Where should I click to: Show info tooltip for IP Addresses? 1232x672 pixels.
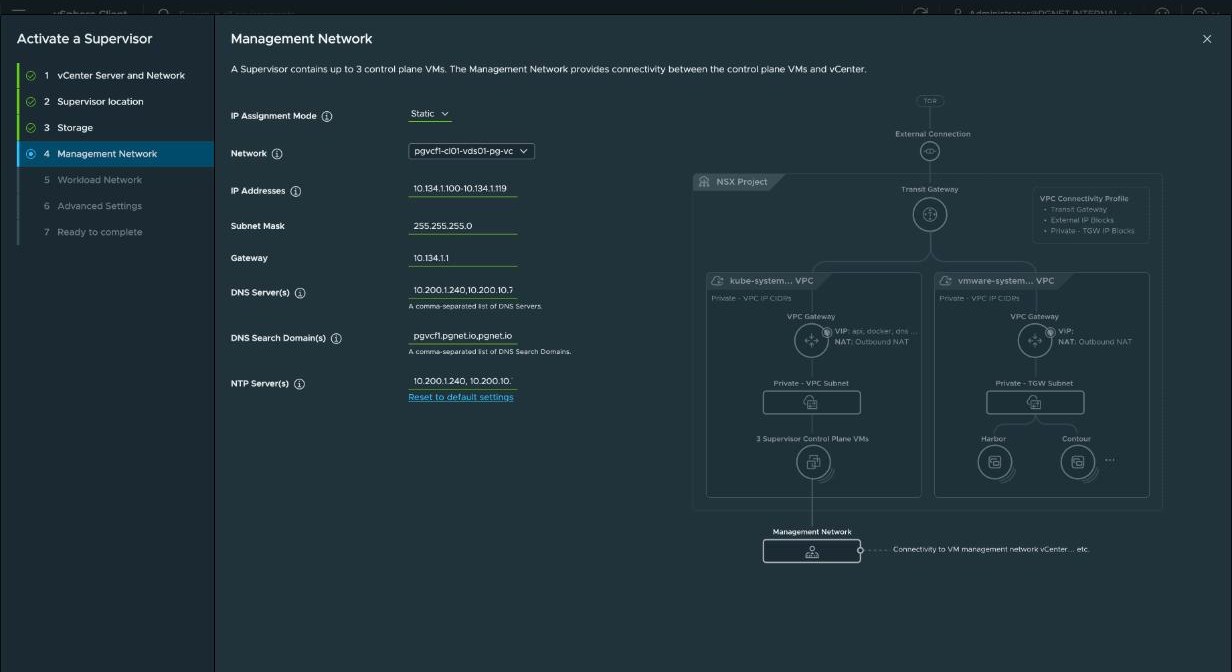point(296,192)
